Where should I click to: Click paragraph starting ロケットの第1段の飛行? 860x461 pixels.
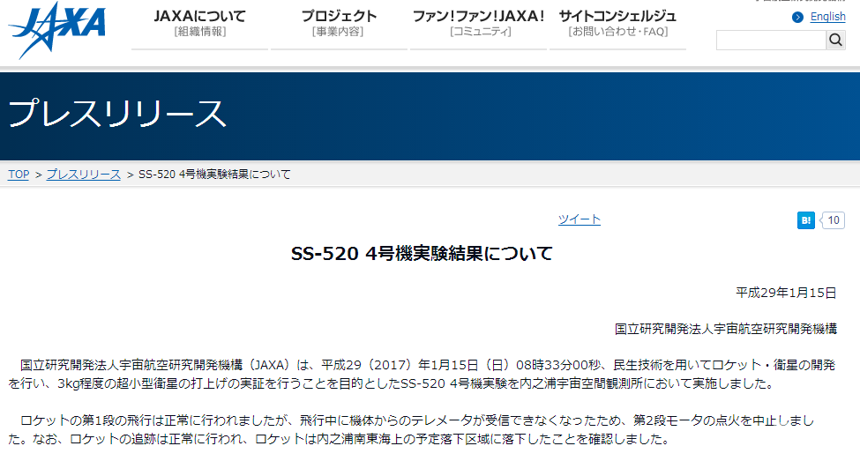411,430
